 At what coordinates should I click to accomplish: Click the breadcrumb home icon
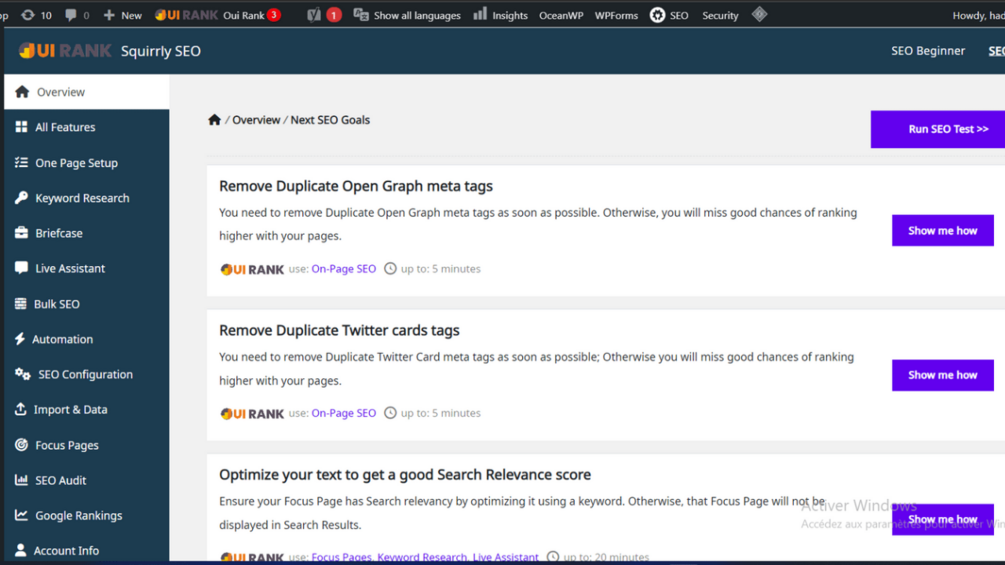click(214, 120)
